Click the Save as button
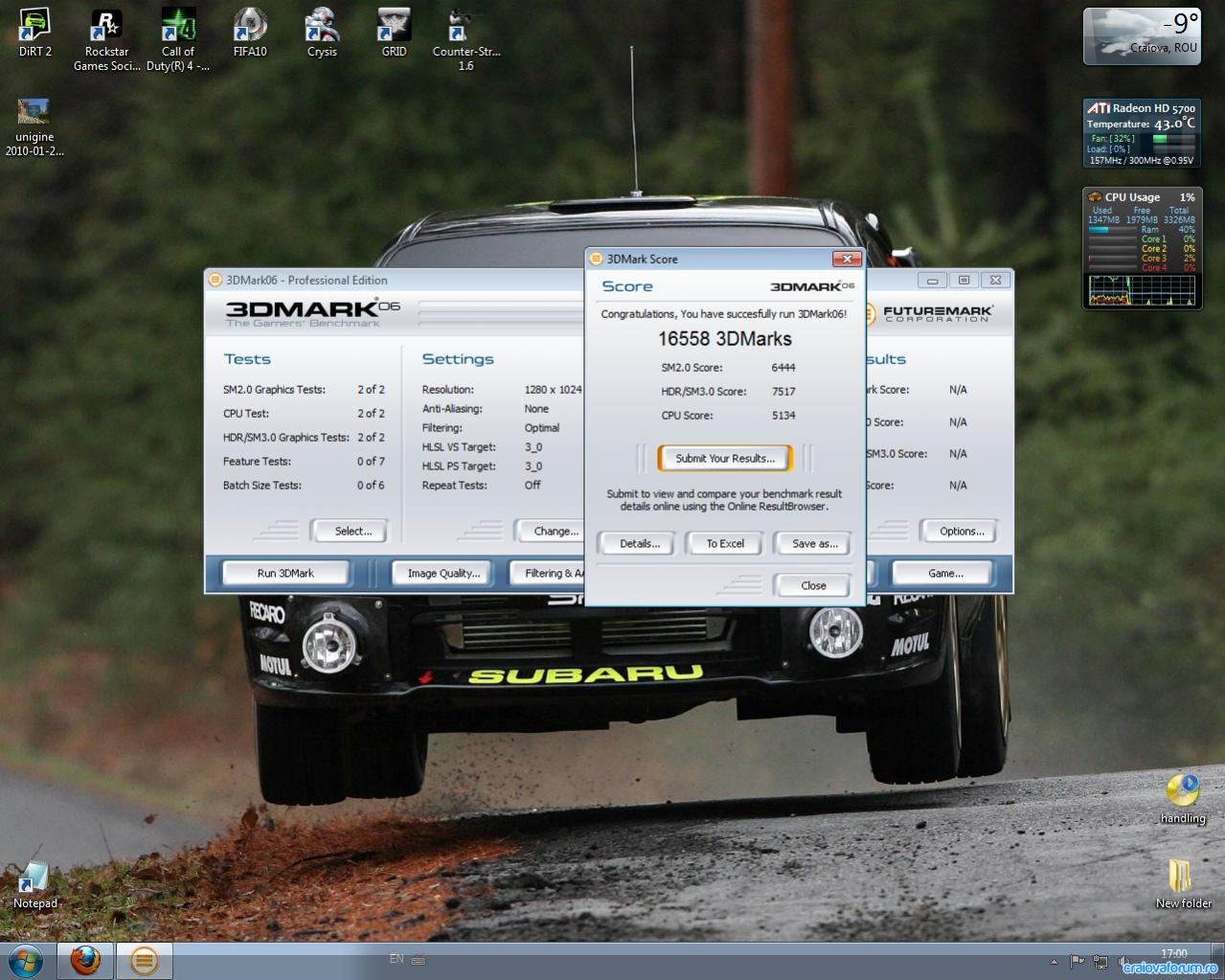The height and width of the screenshot is (980, 1225). [x=814, y=543]
